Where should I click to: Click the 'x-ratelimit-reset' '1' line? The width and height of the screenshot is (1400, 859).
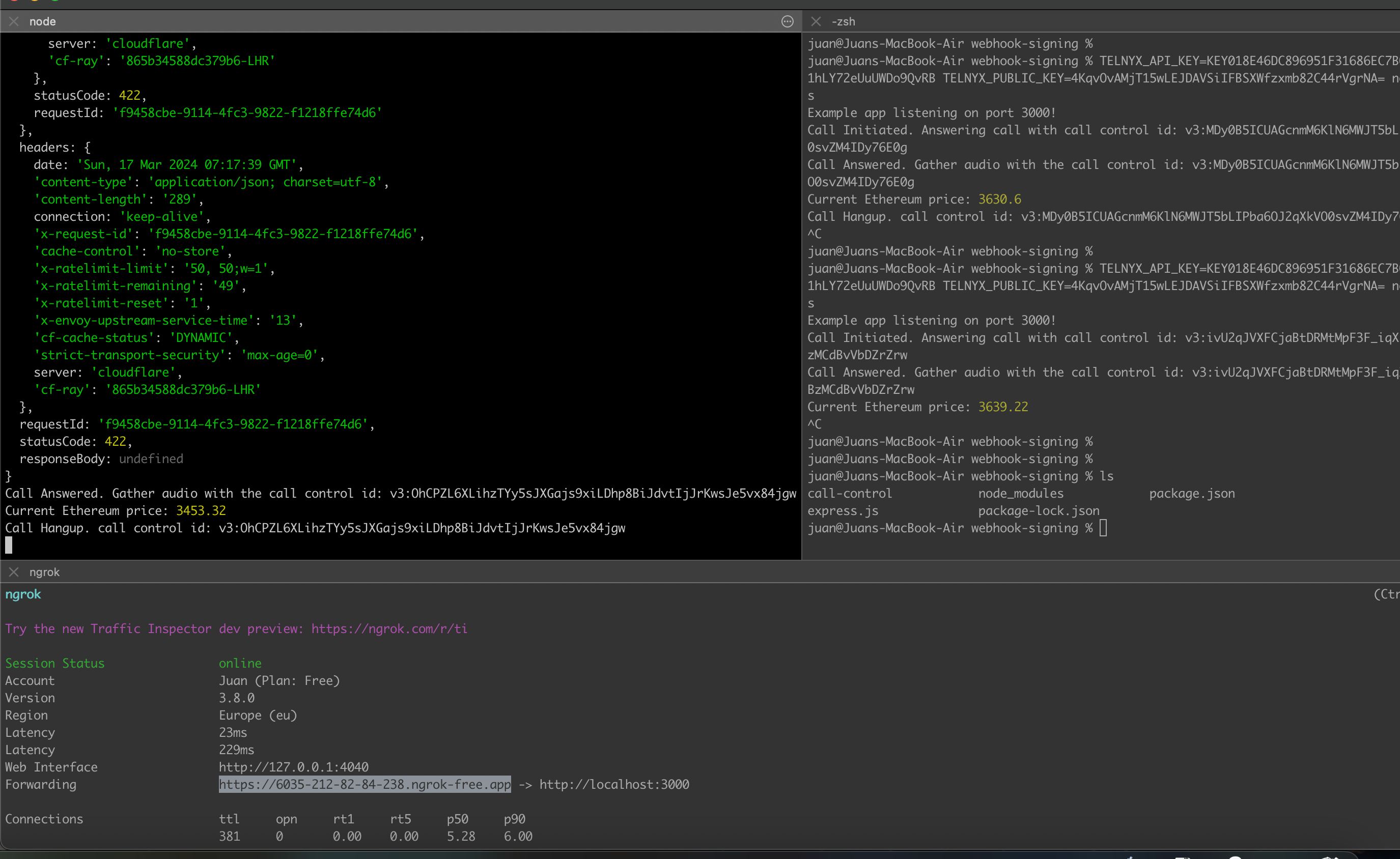point(122,303)
